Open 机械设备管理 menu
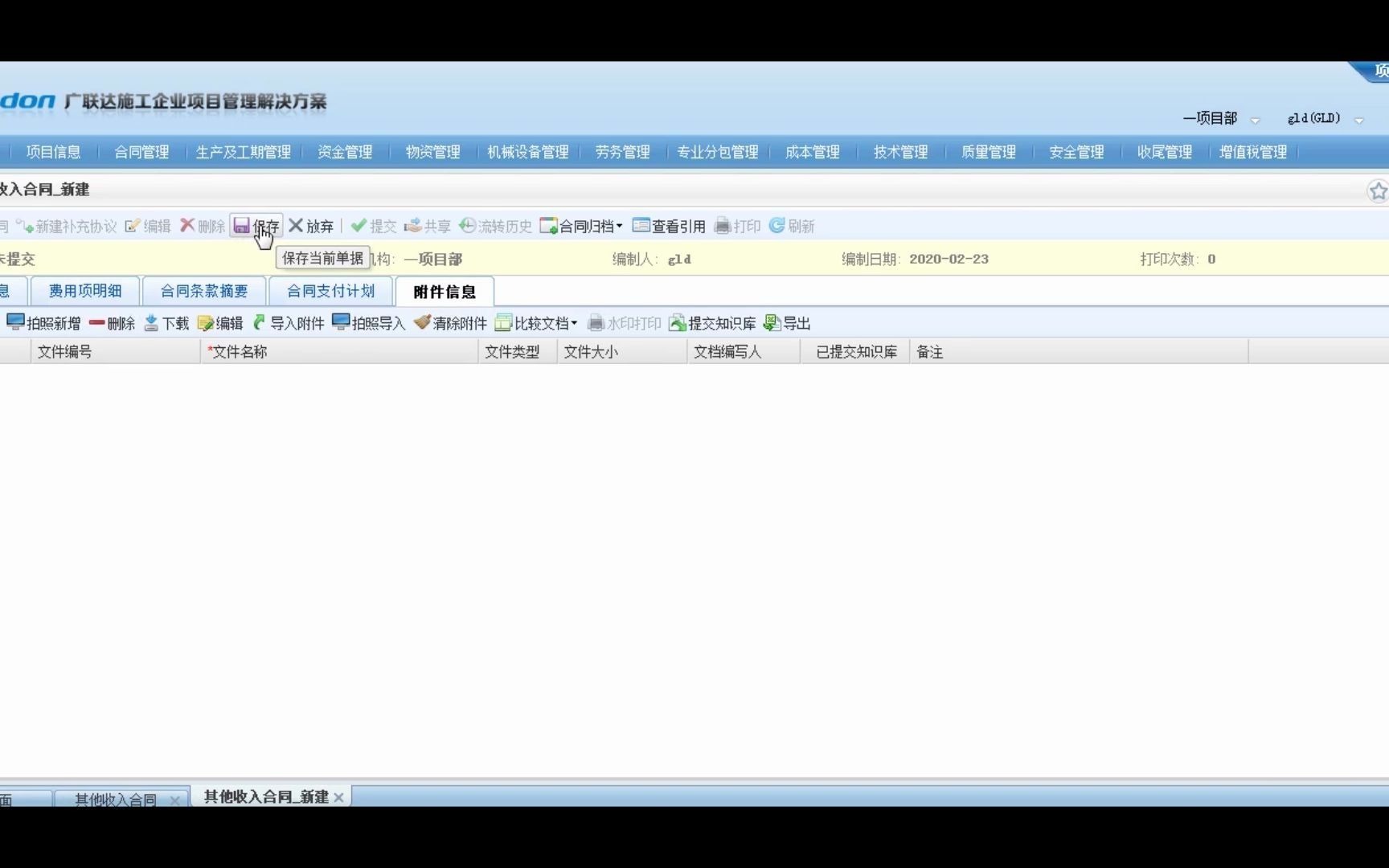The height and width of the screenshot is (868, 1389). click(527, 152)
